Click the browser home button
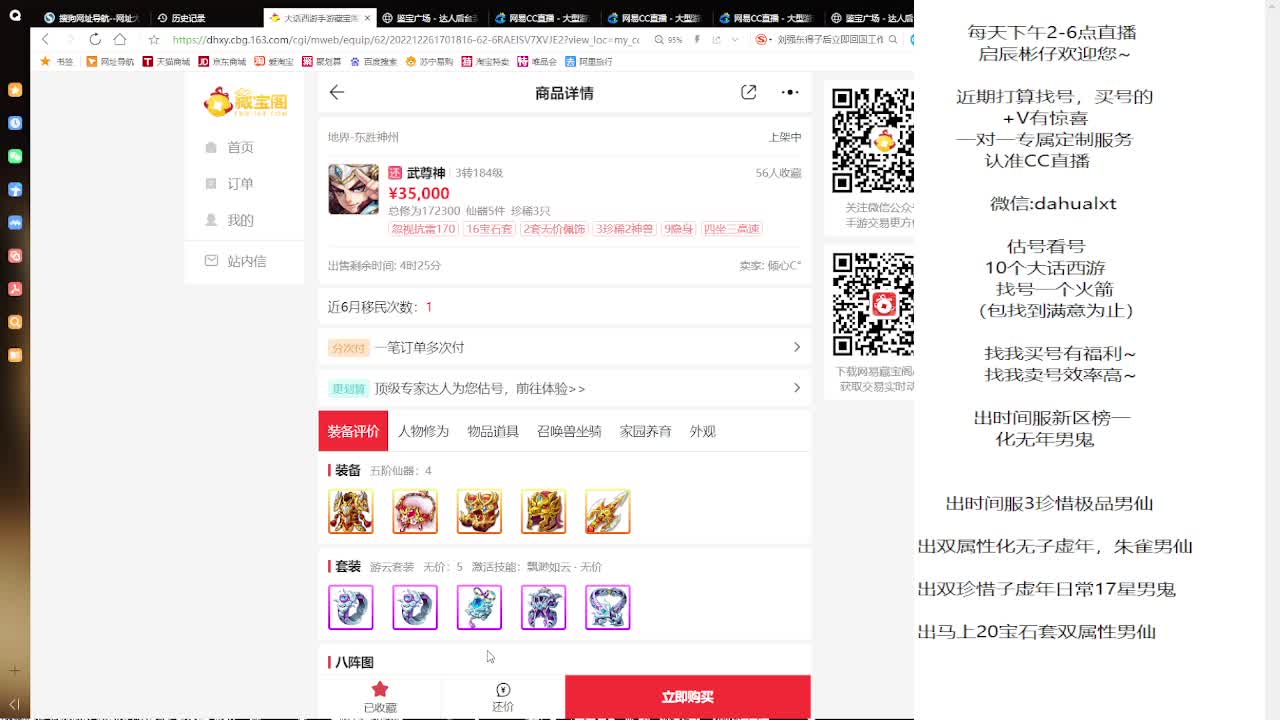Screen dimensions: 1280x720 click(120, 39)
